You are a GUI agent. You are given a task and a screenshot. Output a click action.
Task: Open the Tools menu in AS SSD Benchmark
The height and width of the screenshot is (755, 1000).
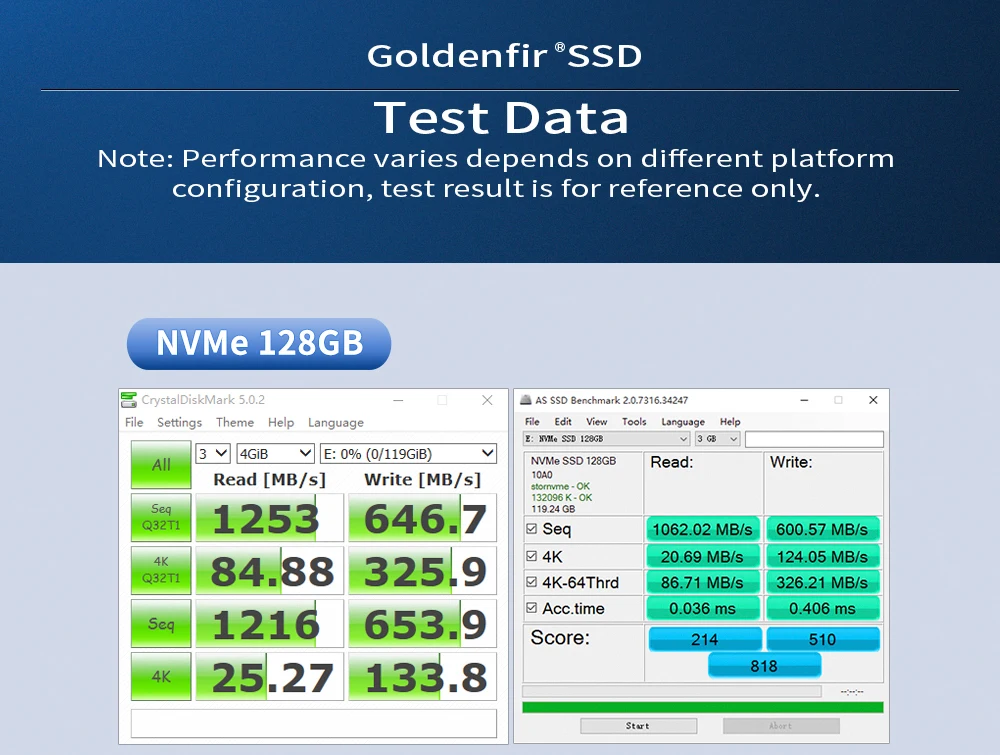click(634, 422)
